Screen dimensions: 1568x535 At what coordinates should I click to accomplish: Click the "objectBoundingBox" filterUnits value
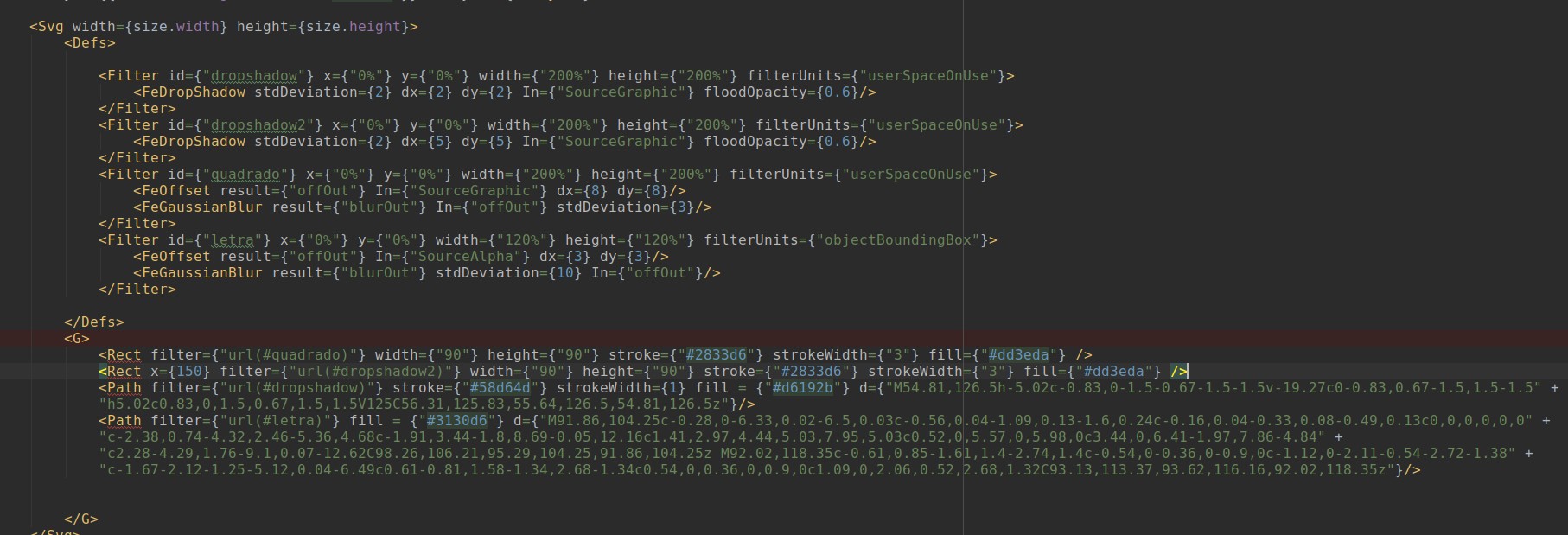[897, 240]
